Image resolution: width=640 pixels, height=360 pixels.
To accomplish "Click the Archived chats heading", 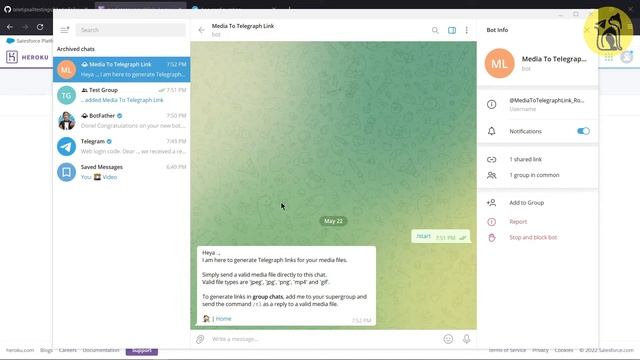I will click(x=76, y=49).
